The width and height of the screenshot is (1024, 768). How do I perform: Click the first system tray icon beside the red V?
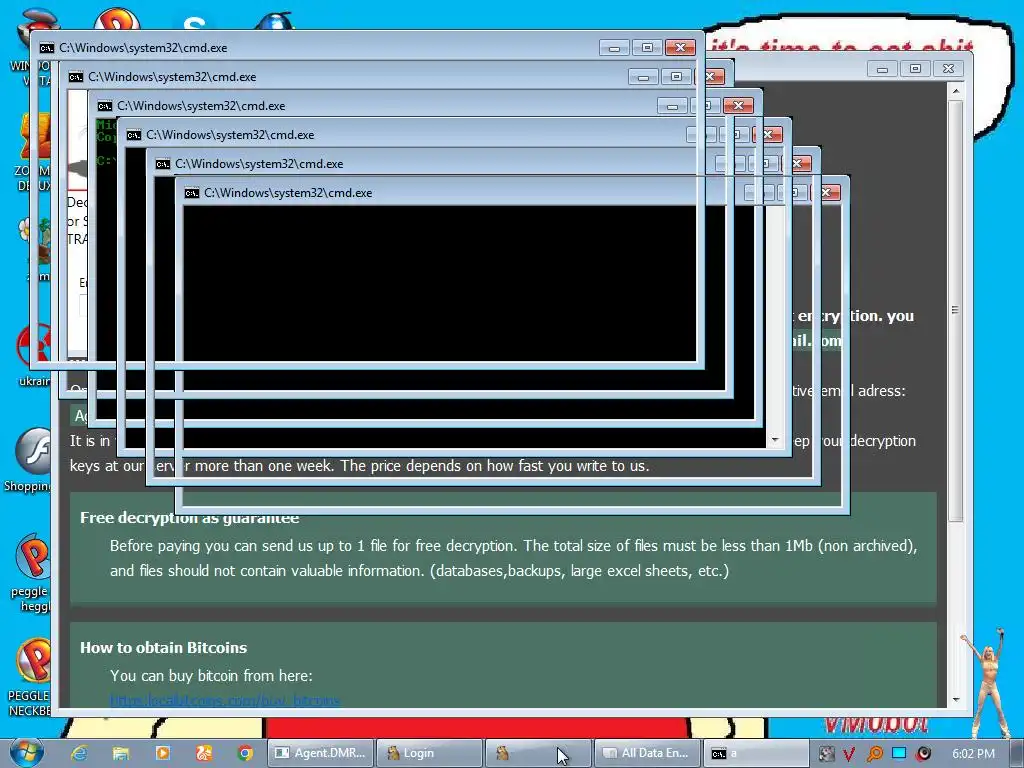click(826, 754)
